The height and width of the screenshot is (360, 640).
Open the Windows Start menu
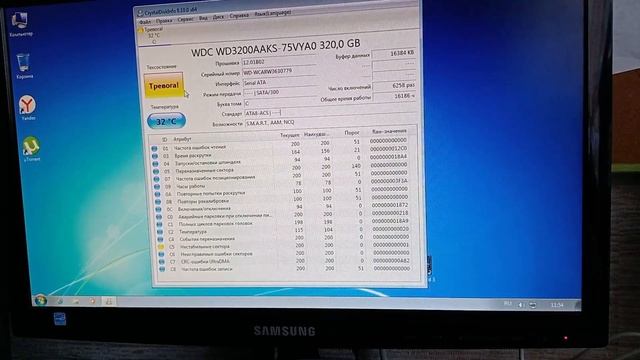coord(40,300)
